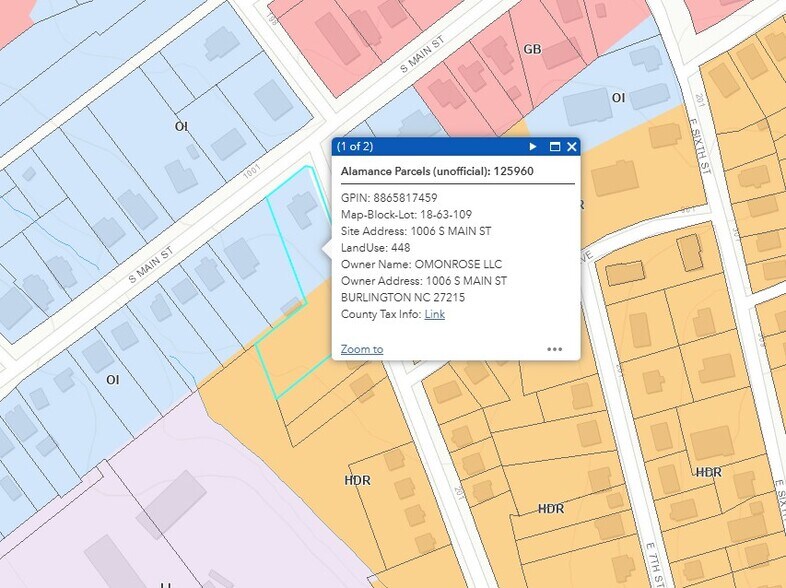Click the LandUse: 448 line
786x588 pixels.
point(376,248)
